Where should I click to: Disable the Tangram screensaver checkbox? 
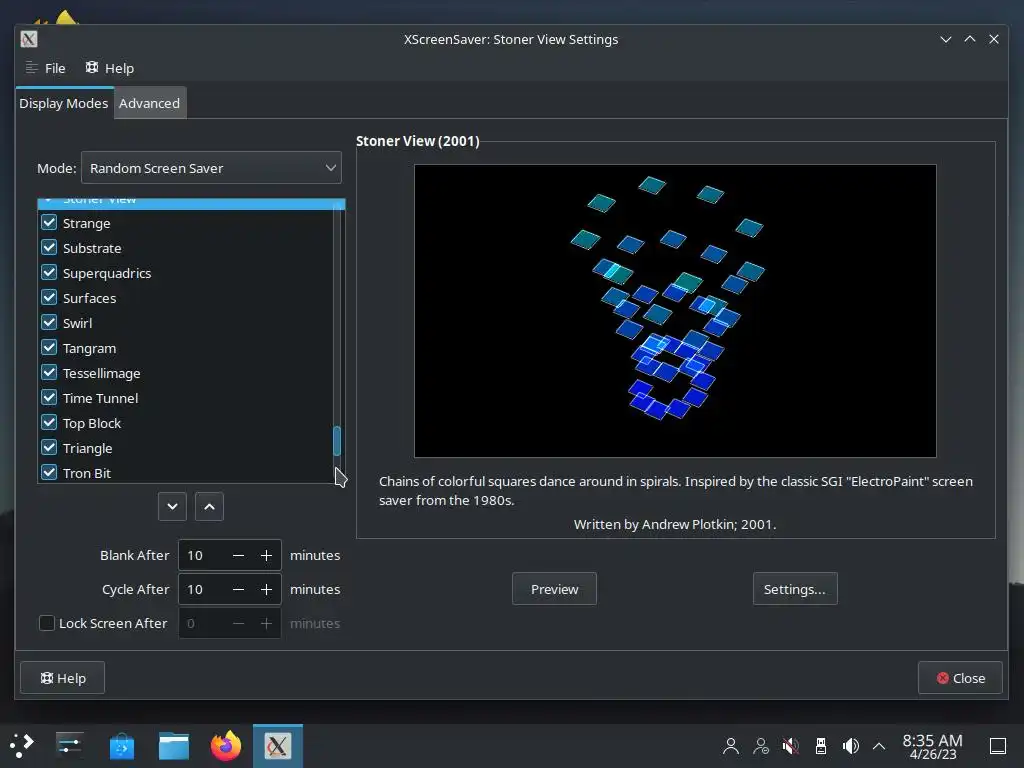click(49, 347)
